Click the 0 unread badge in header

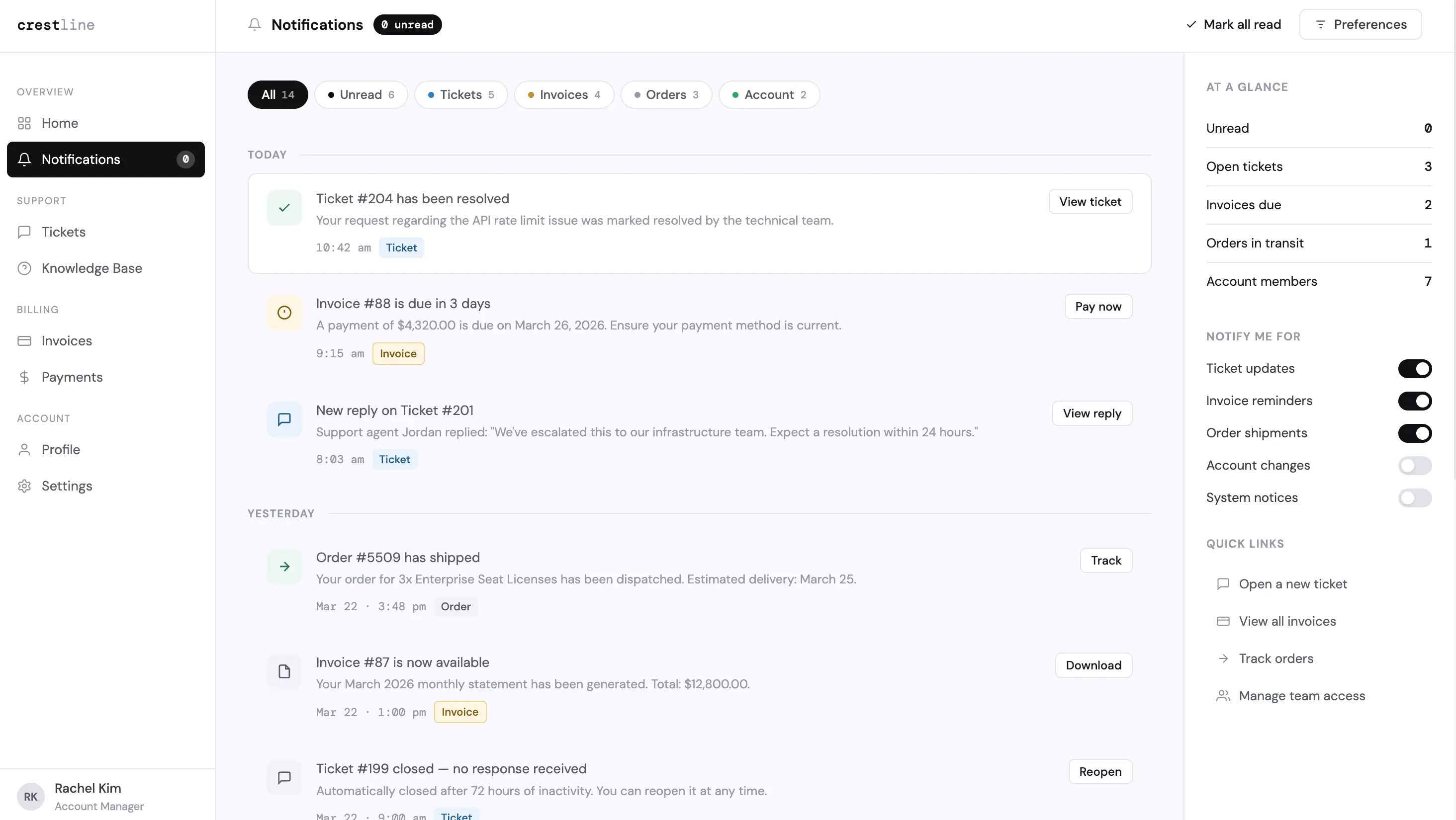[408, 24]
